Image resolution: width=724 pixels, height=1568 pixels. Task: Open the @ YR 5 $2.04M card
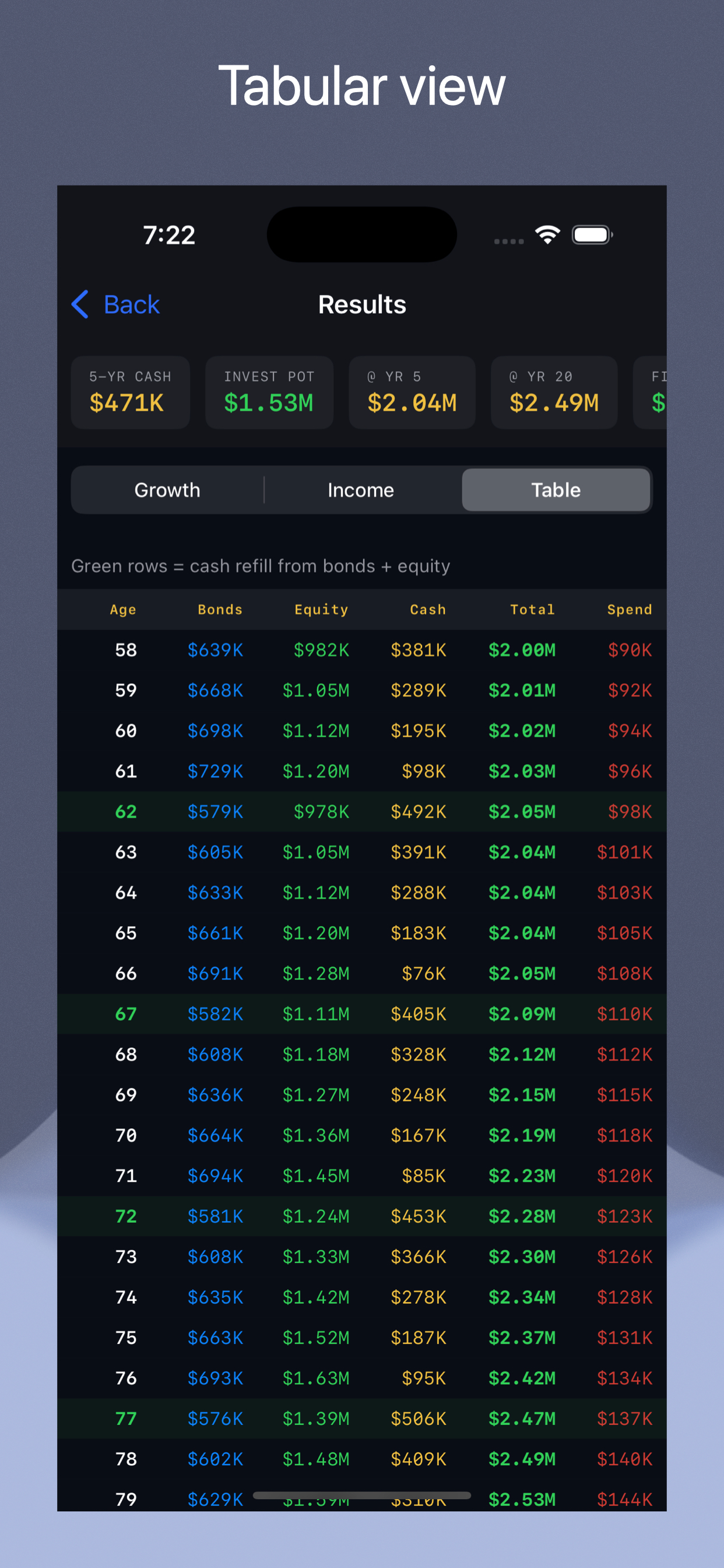(x=412, y=393)
